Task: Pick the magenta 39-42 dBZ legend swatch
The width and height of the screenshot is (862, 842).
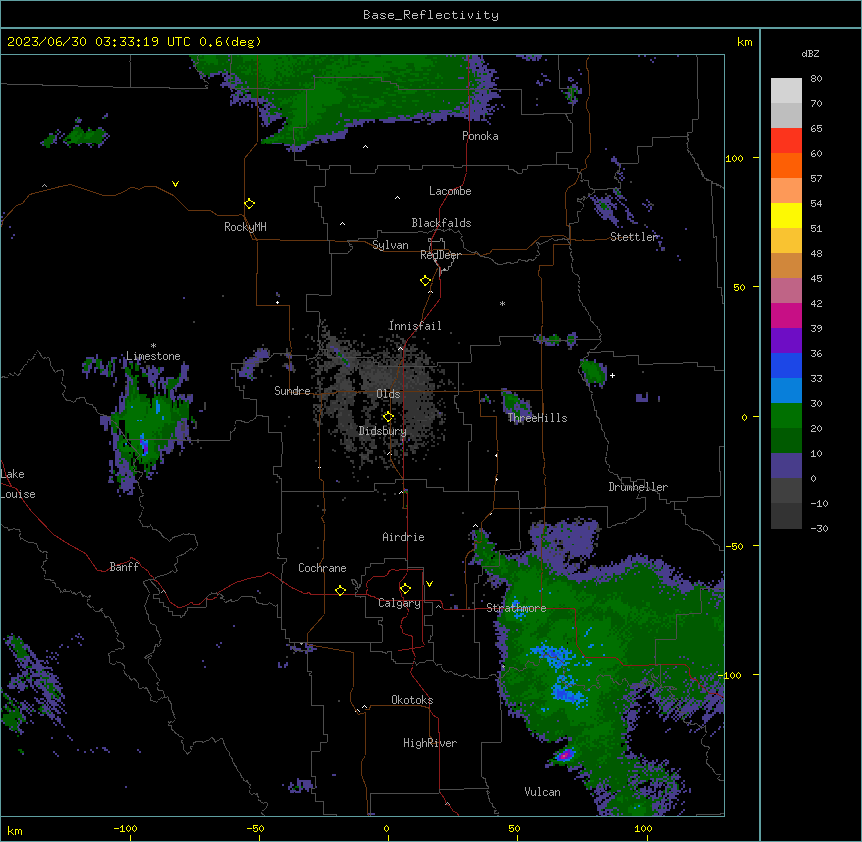Action: tap(786, 315)
